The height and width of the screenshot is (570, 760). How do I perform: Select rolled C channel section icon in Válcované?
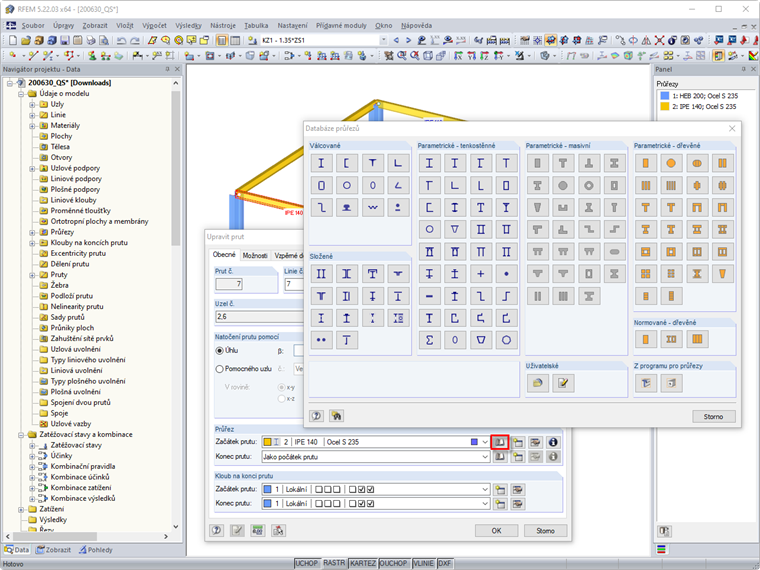click(347, 163)
